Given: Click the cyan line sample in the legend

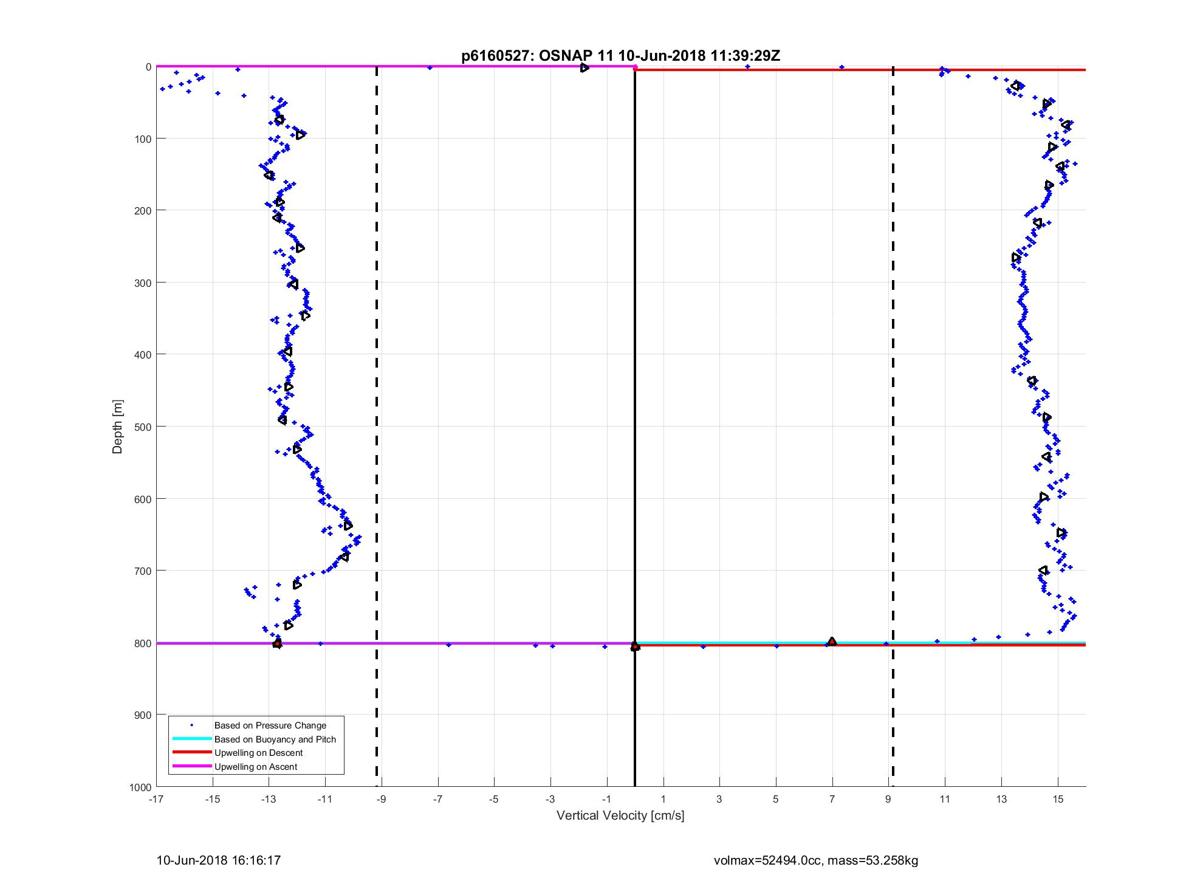Looking at the screenshot, I should pos(191,738).
